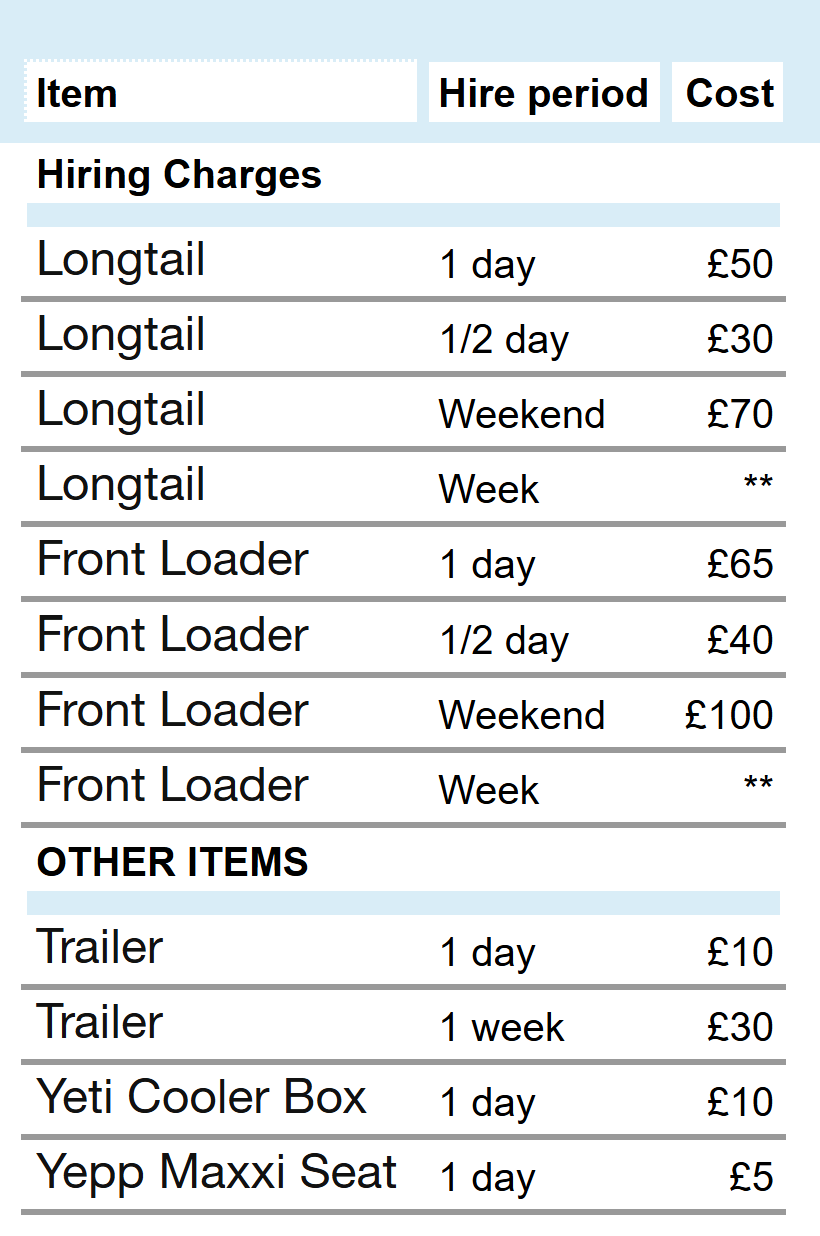This screenshot has height=1236, width=820.
Task: Select the £40 Front Loader half-day cost
Action: (x=740, y=639)
